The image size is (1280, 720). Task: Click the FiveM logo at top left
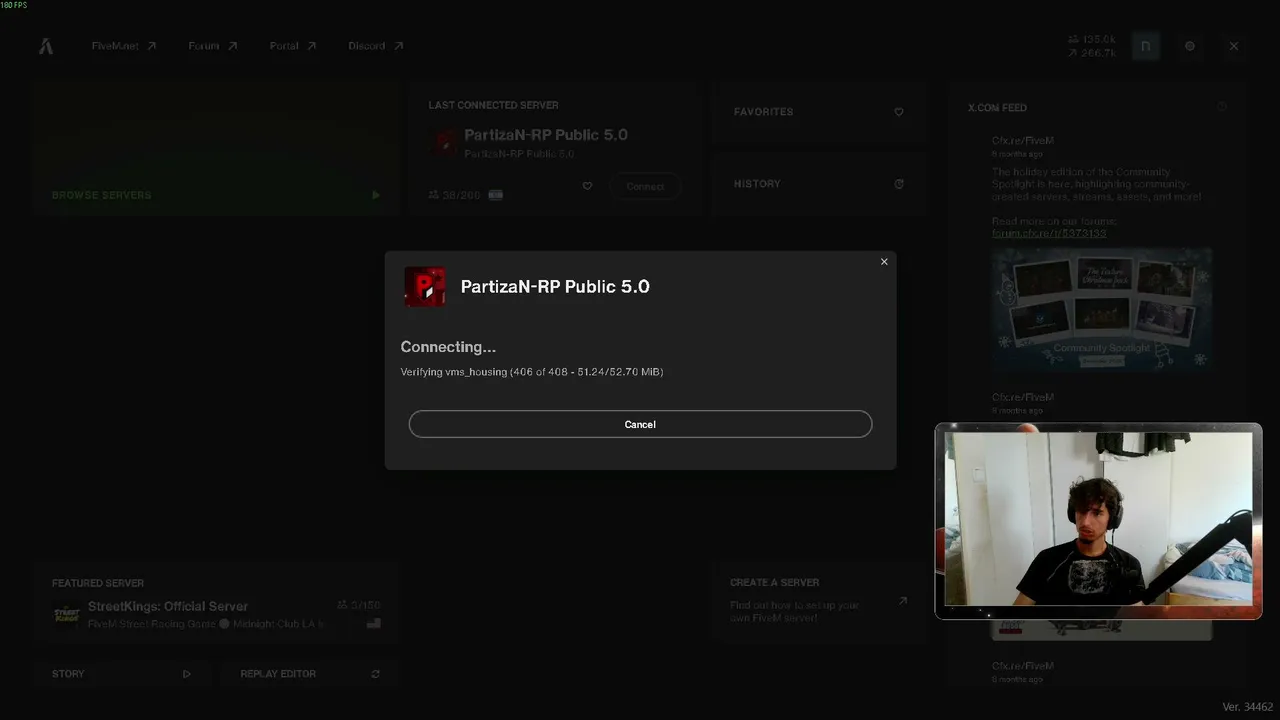(x=46, y=46)
